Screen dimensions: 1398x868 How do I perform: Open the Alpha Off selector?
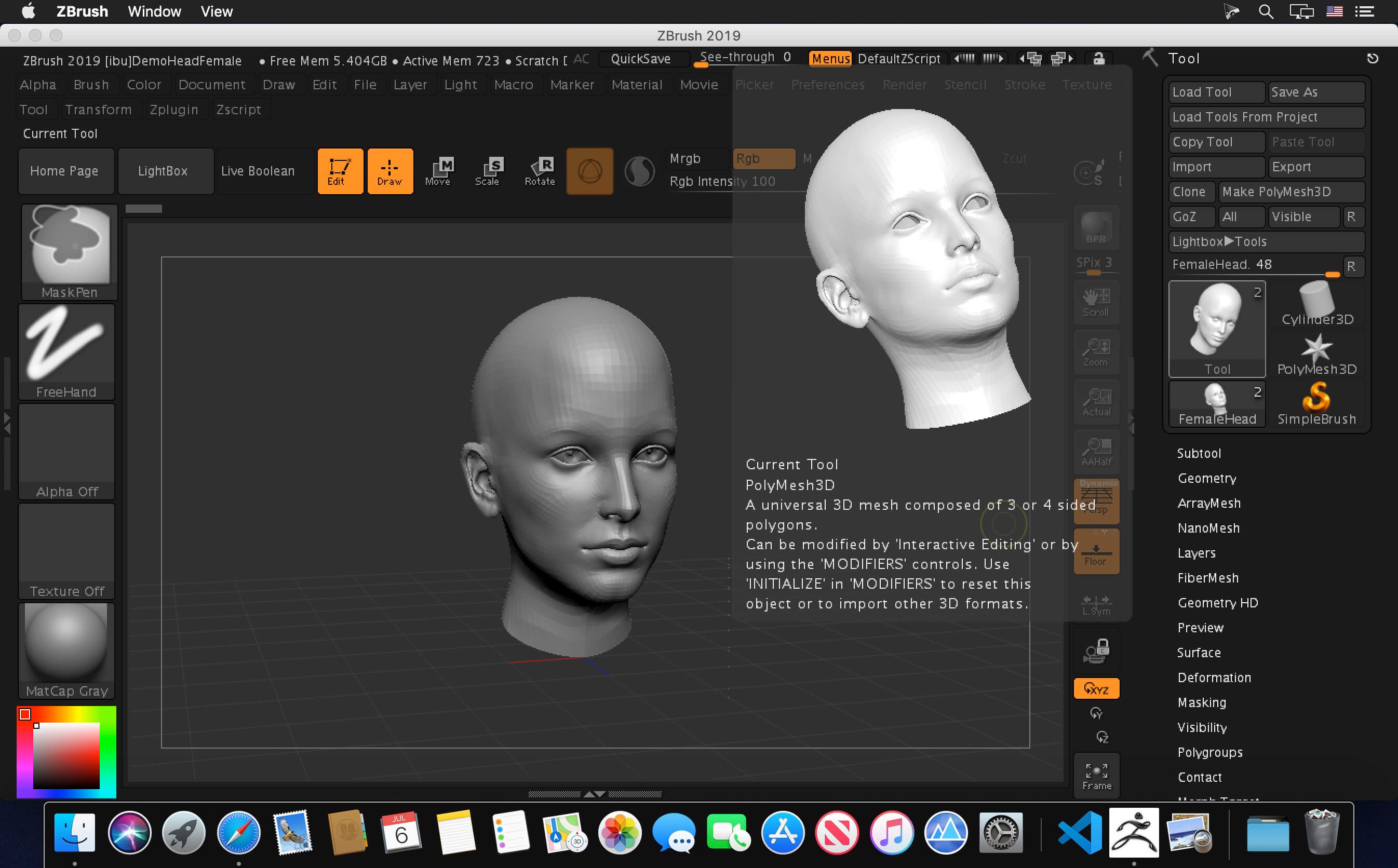[66, 451]
